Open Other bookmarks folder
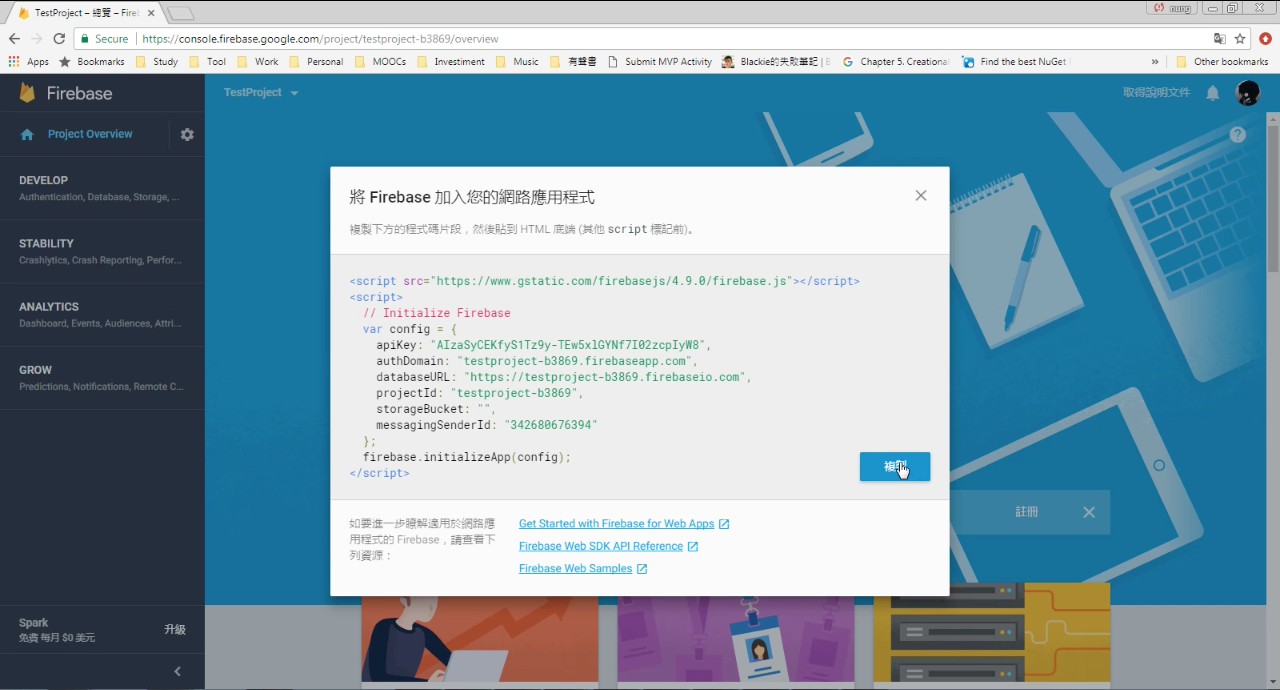Viewport: 1280px width, 690px height. [1222, 62]
